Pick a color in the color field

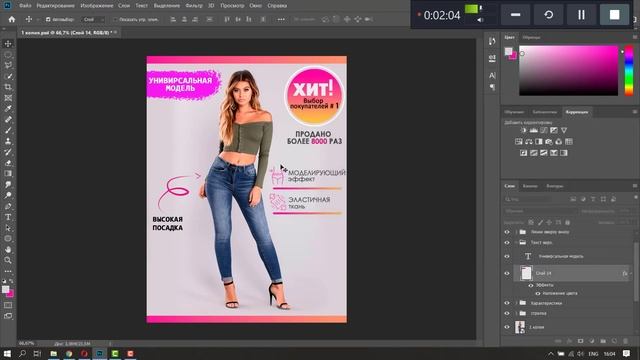click(569, 70)
